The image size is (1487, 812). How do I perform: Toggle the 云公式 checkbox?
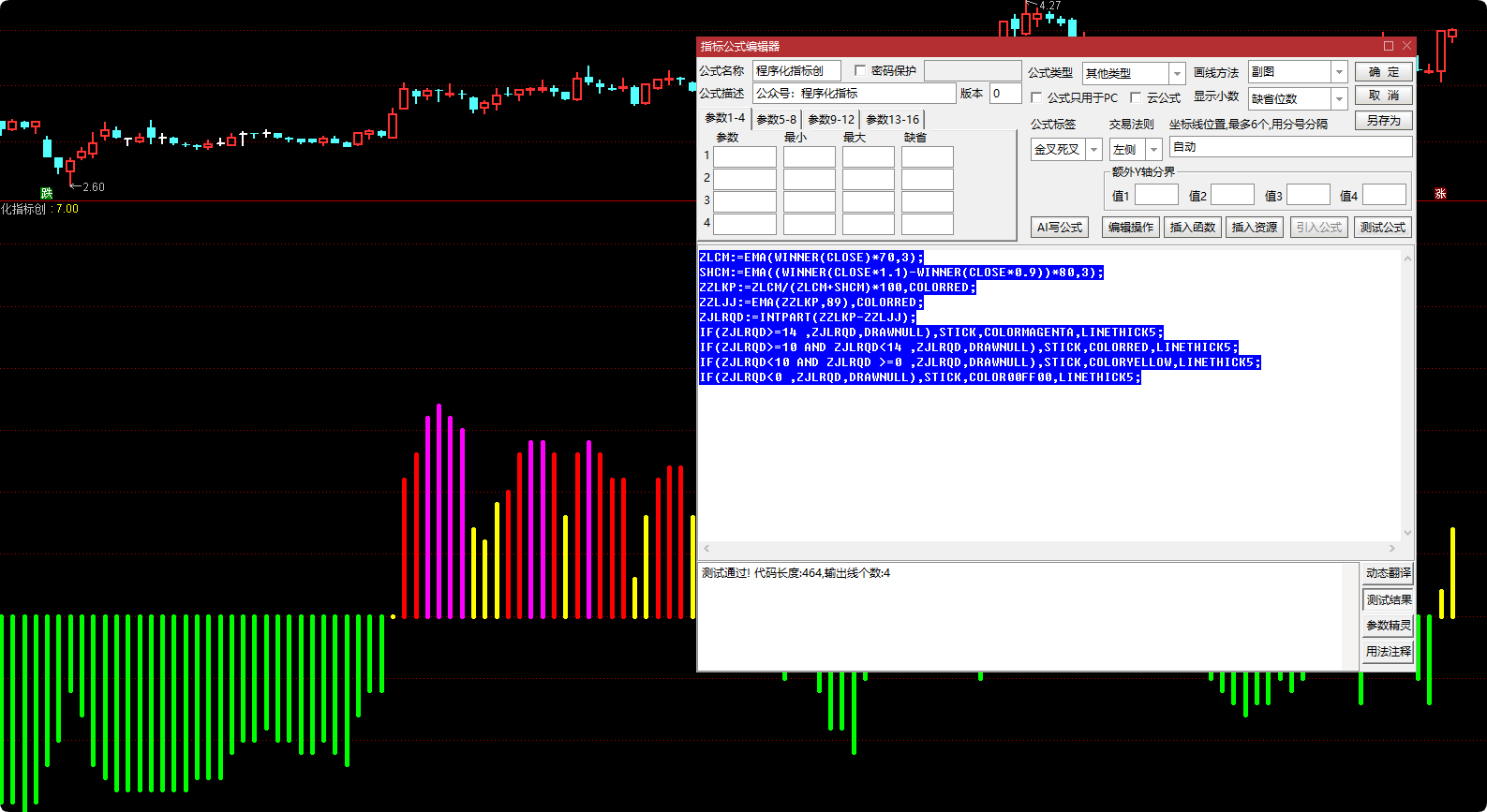click(x=1136, y=97)
